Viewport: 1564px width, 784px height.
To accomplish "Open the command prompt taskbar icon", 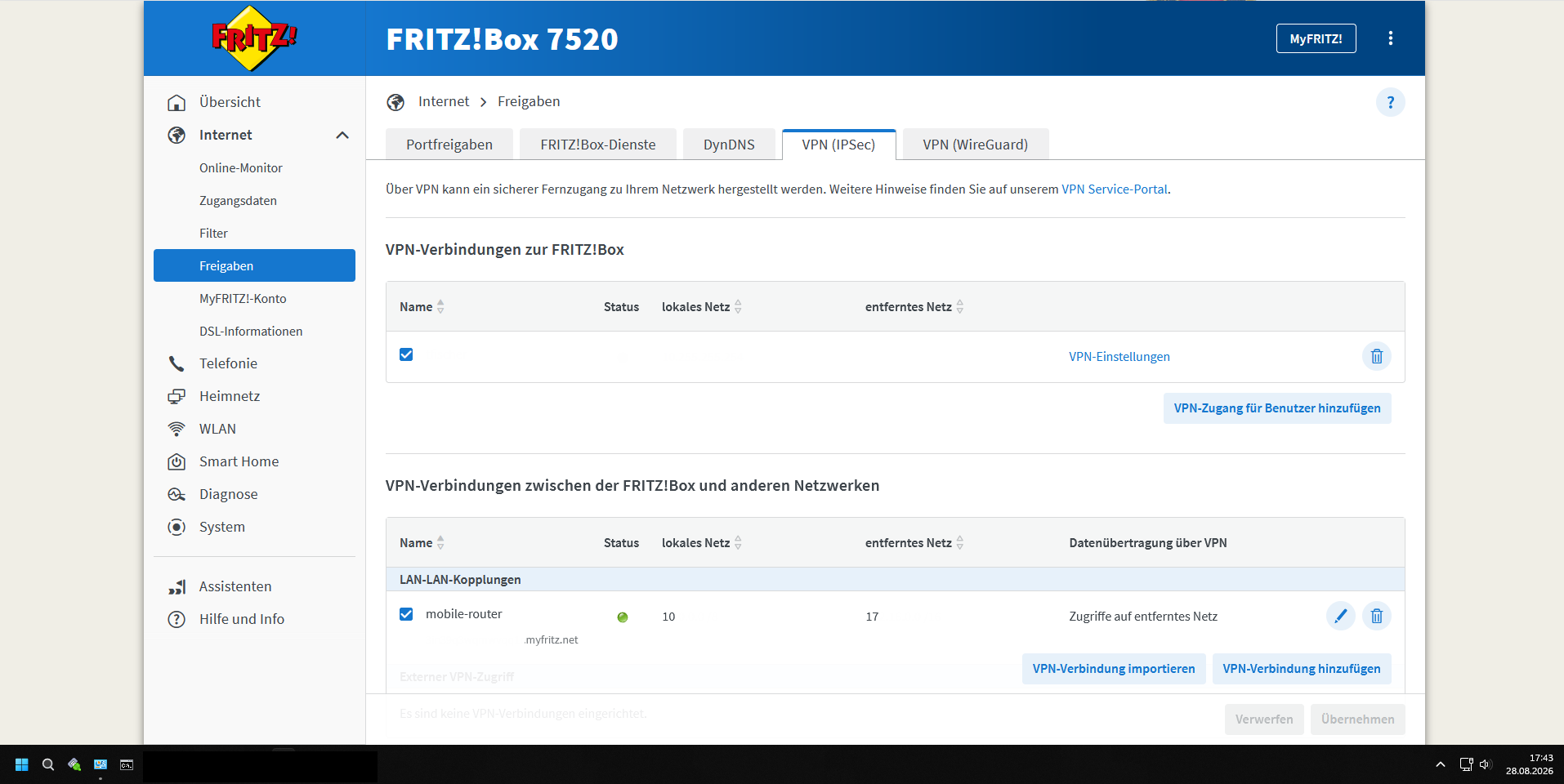I will 127,764.
